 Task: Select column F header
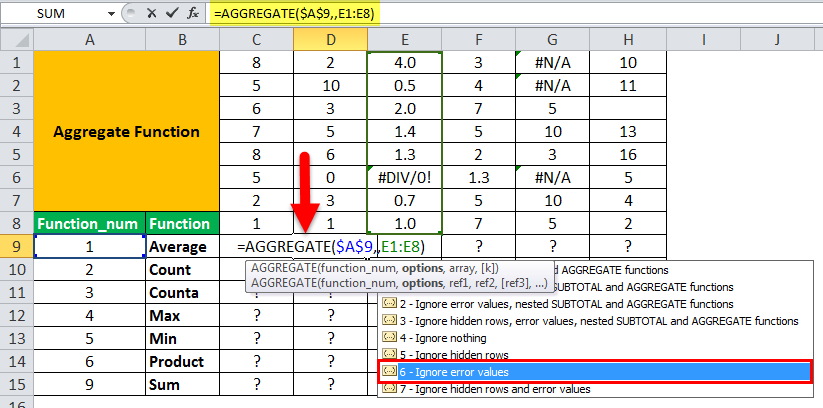tap(479, 39)
